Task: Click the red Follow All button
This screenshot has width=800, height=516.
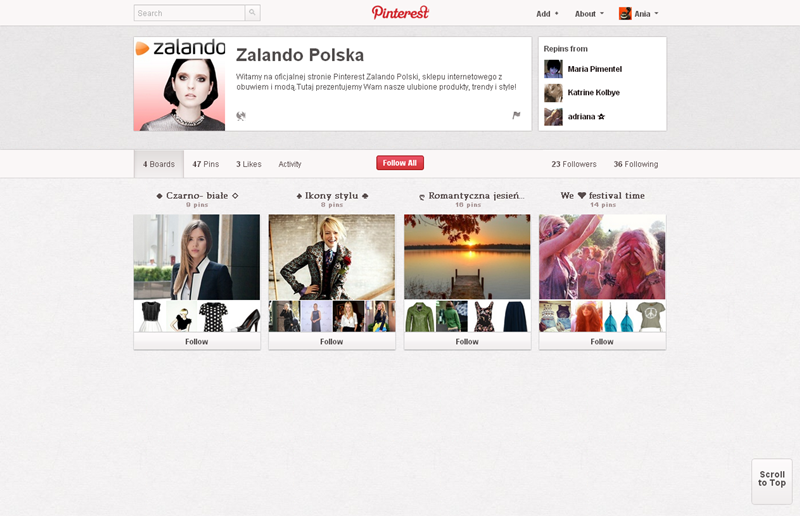Action: (x=400, y=163)
